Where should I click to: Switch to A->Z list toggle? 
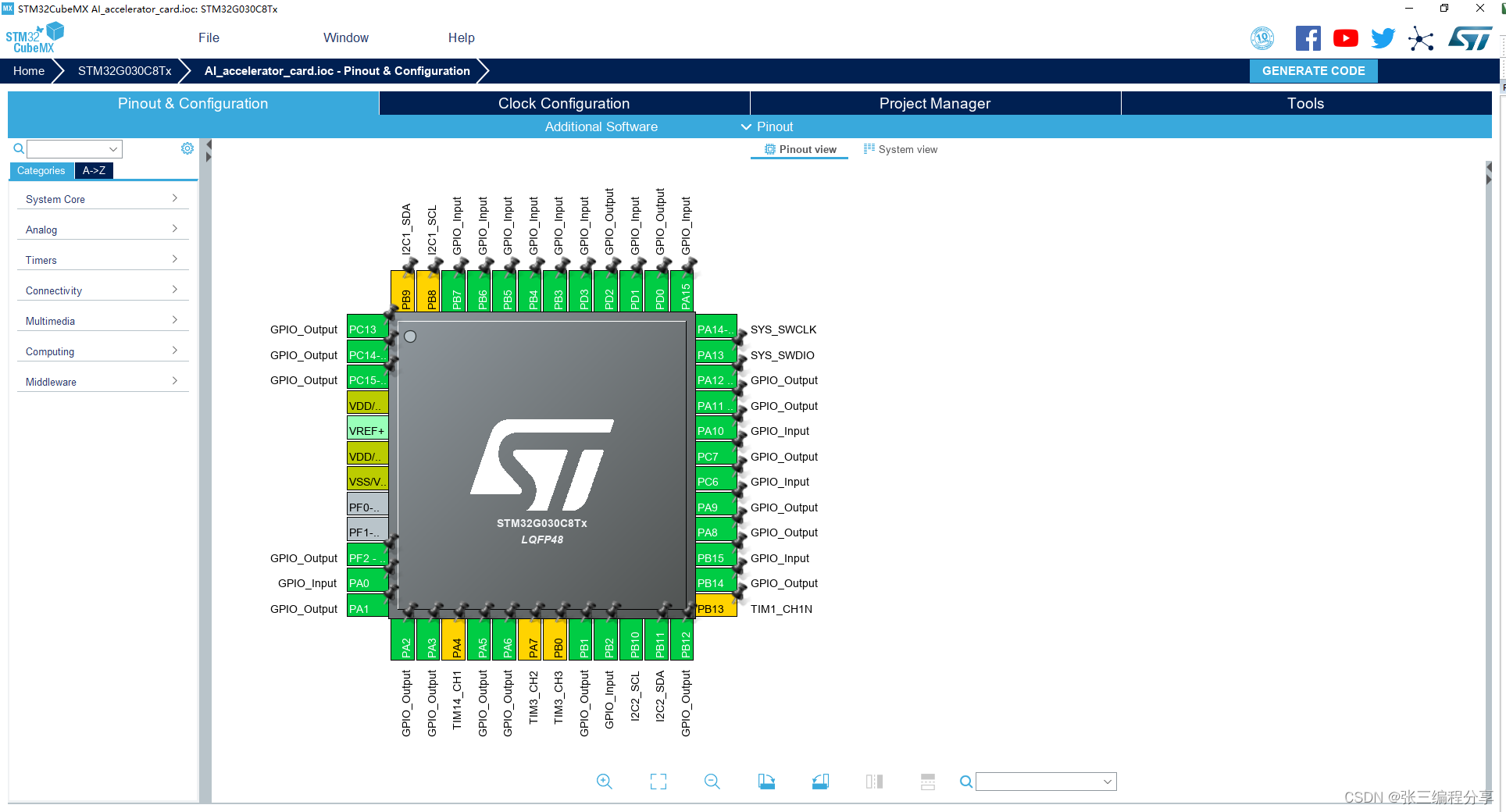[94, 171]
